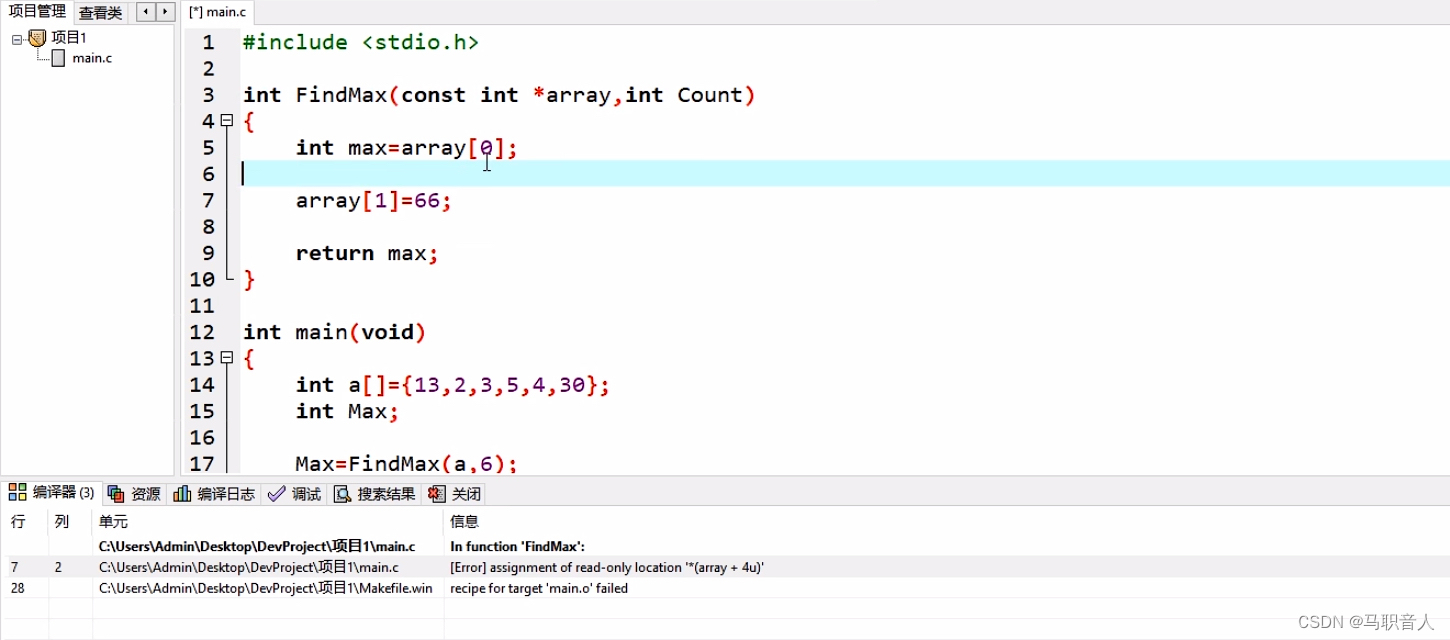Image resolution: width=1450 pixels, height=640 pixels.
Task: Open the 资源 tab
Action: click(x=134, y=494)
